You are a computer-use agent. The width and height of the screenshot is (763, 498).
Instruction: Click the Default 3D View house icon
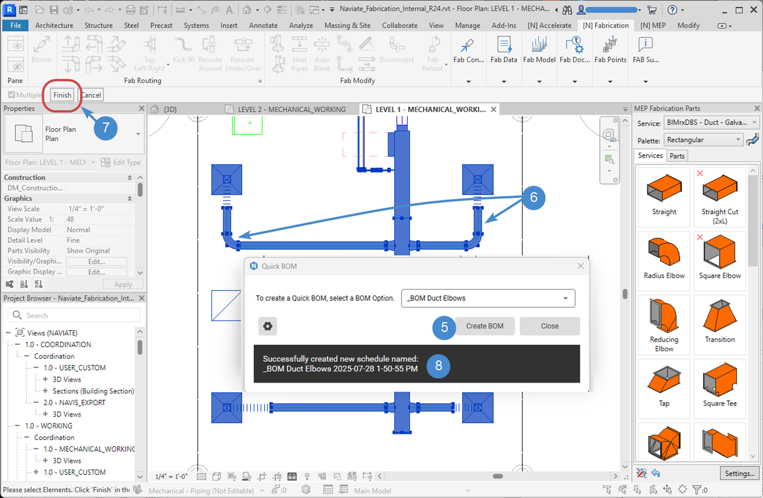(247, 10)
